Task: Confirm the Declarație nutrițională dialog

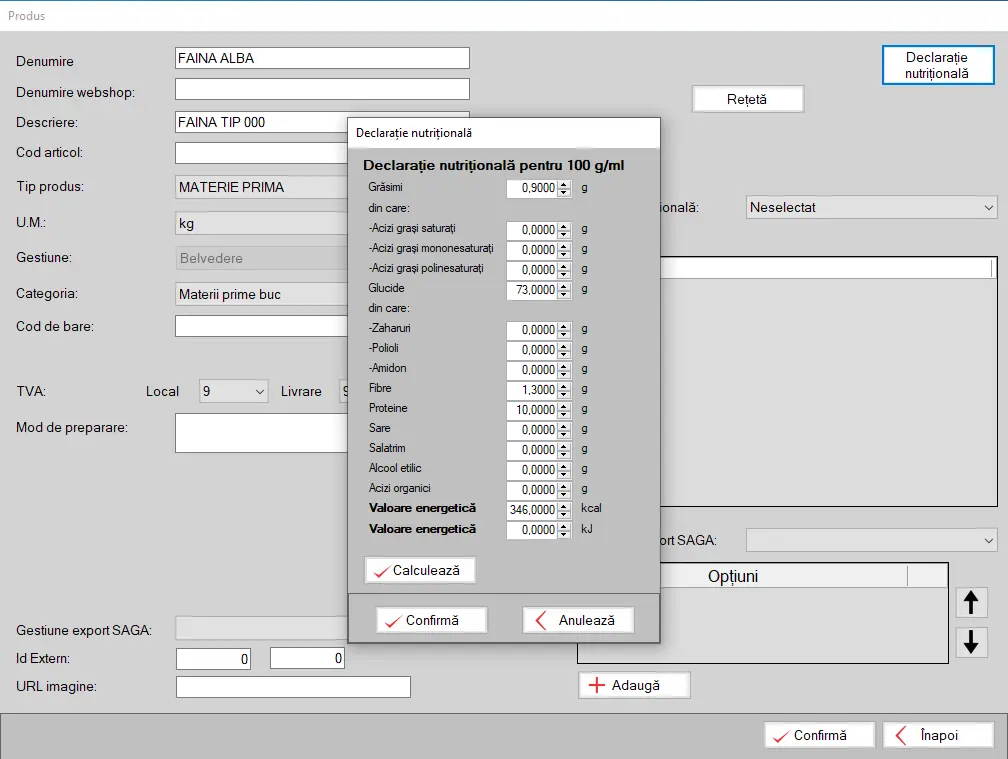Action: pos(431,620)
